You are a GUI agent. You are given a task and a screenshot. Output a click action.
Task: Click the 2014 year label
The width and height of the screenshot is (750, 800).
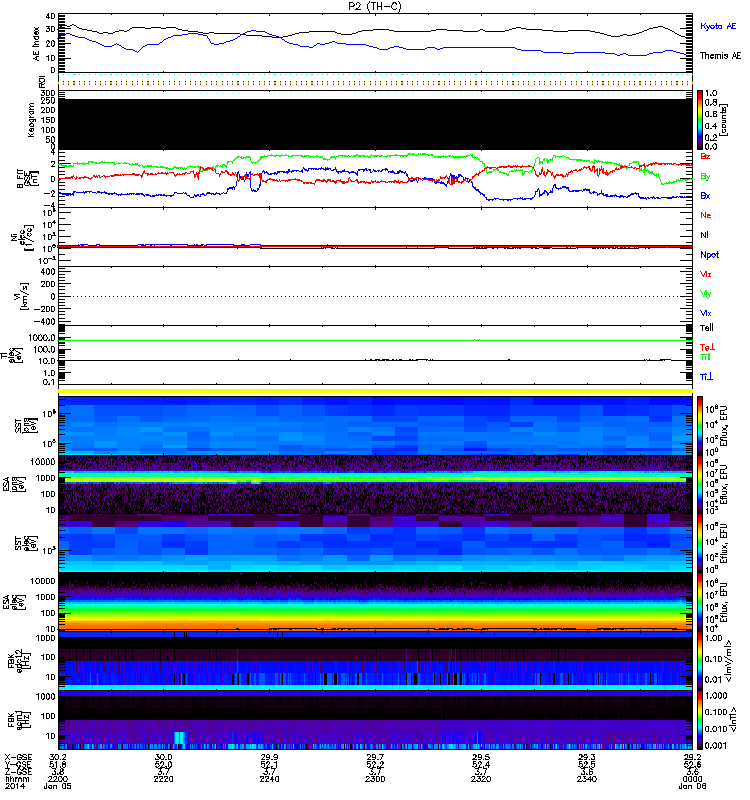[x=15, y=786]
